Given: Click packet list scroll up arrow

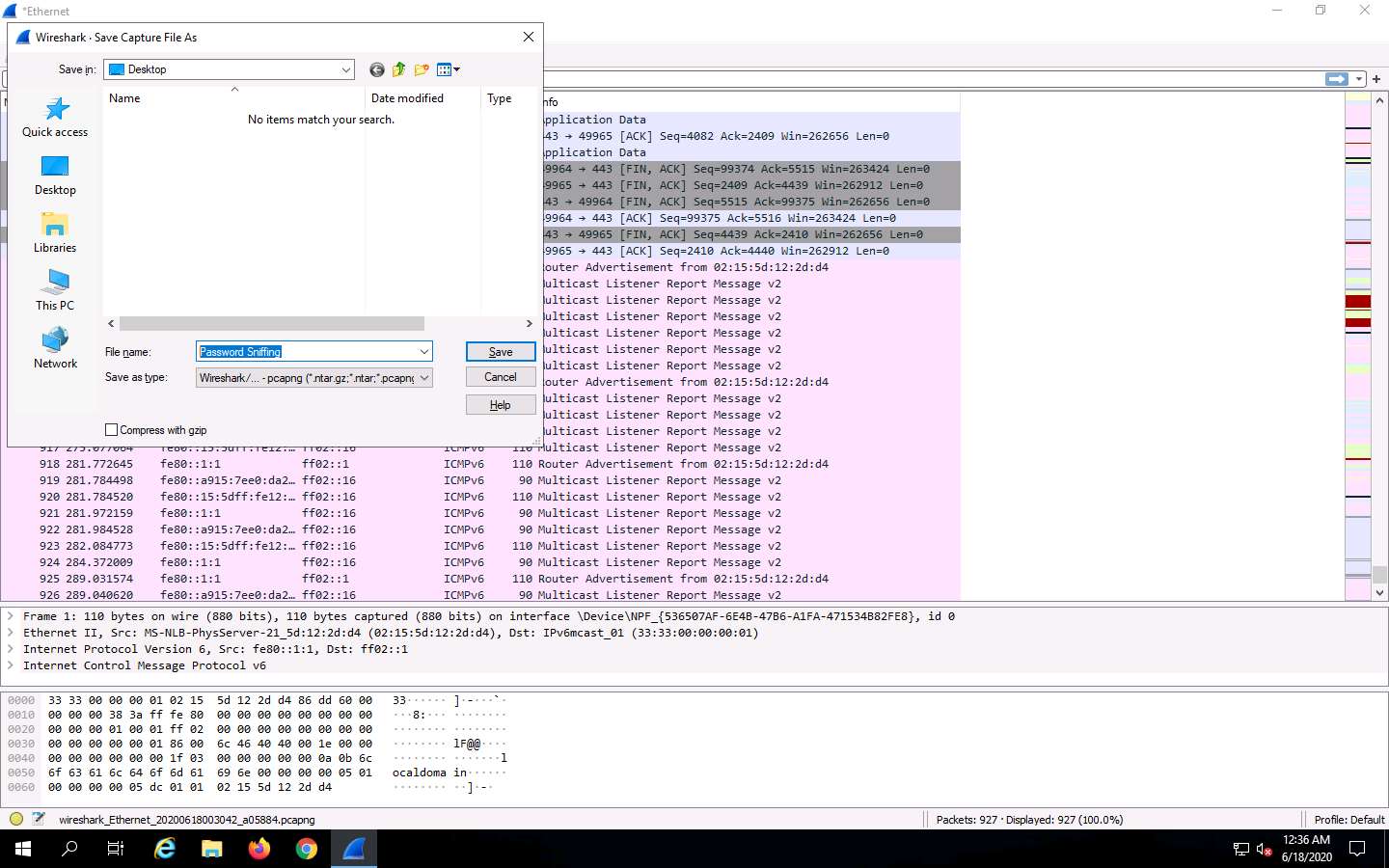Looking at the screenshot, I should coord(1380,99).
